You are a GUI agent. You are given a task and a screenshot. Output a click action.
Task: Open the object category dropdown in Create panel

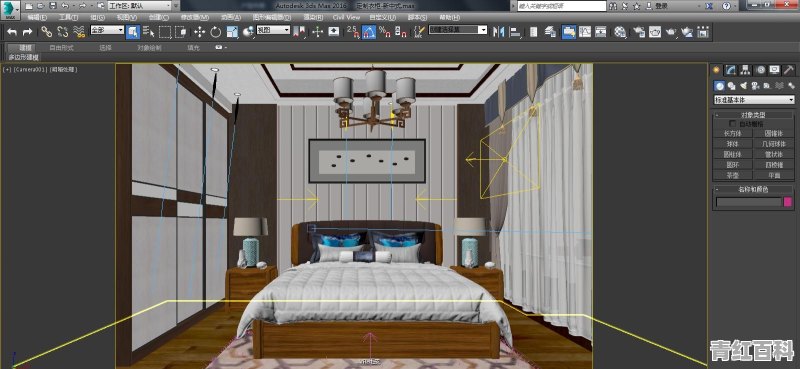[754, 100]
